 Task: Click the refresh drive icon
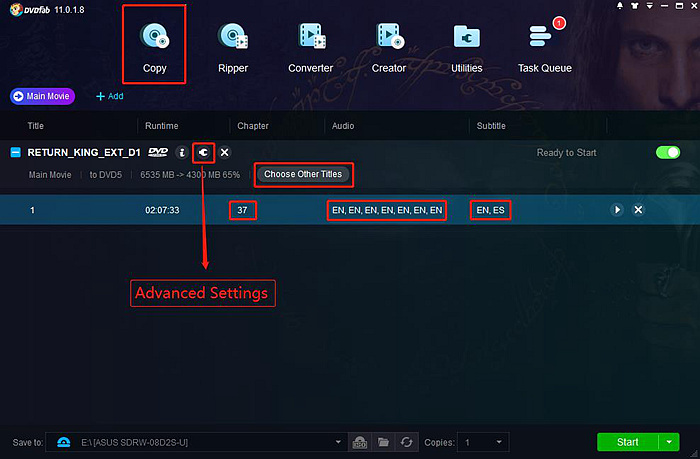click(x=406, y=442)
